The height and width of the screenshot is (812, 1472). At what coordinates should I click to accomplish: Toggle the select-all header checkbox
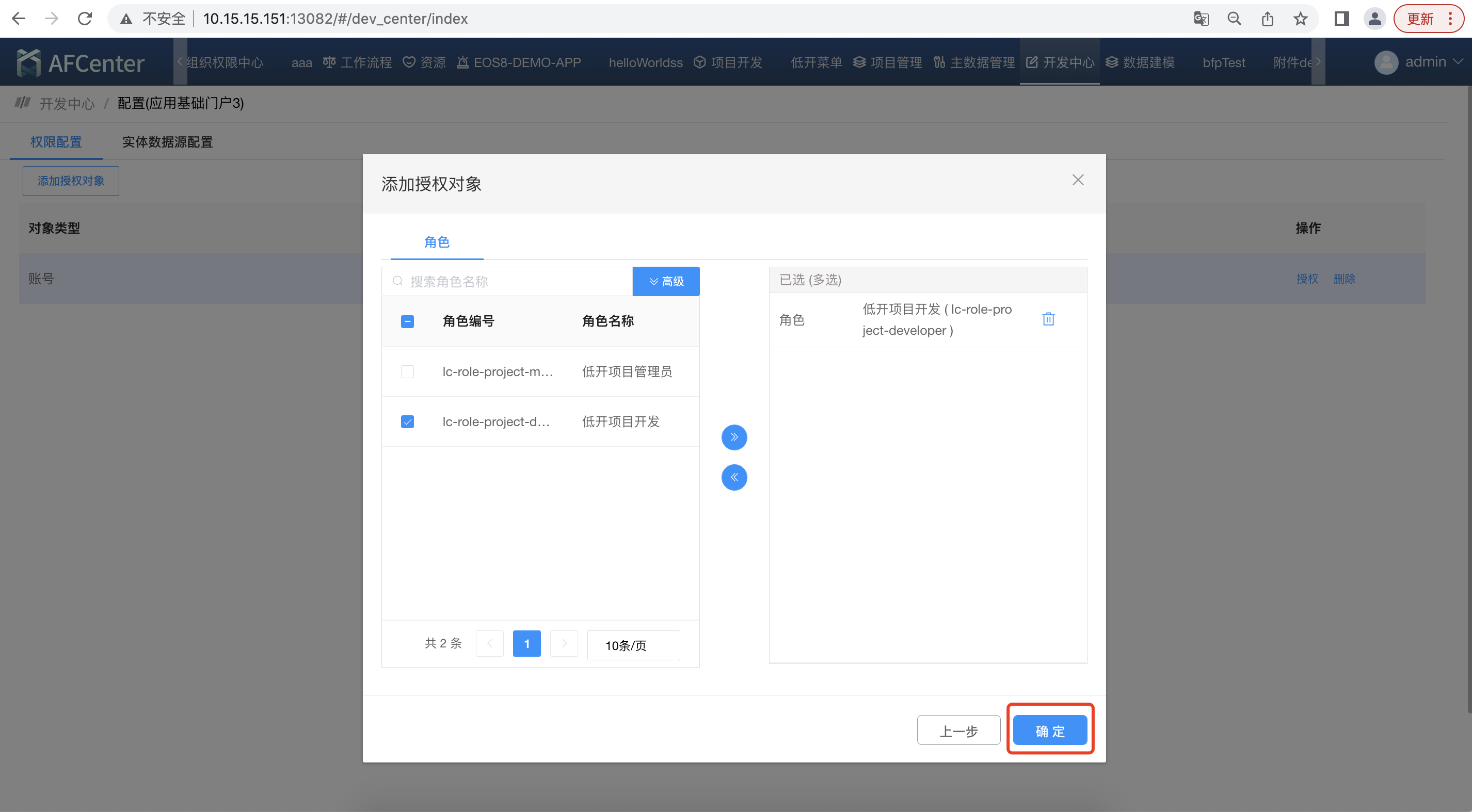[407, 321]
